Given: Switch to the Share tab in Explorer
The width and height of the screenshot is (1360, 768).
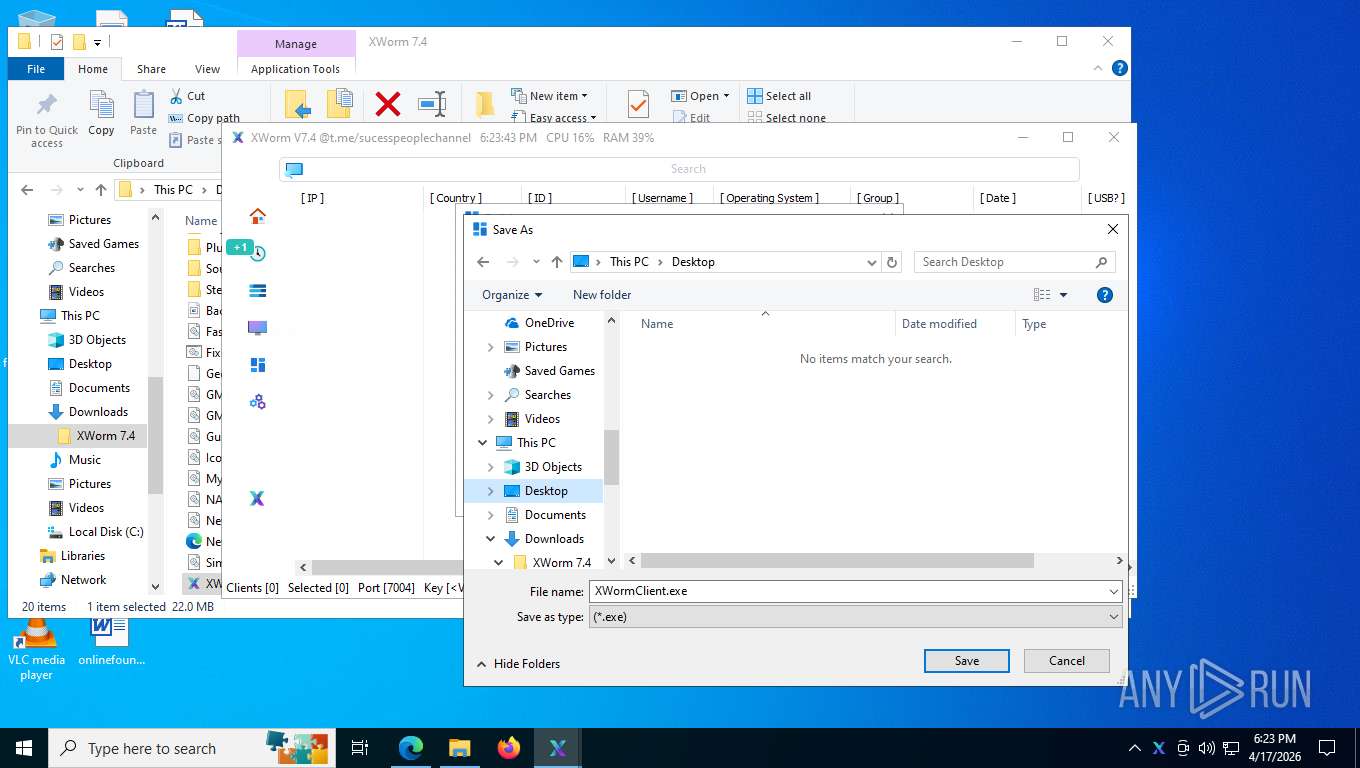Looking at the screenshot, I should [152, 69].
